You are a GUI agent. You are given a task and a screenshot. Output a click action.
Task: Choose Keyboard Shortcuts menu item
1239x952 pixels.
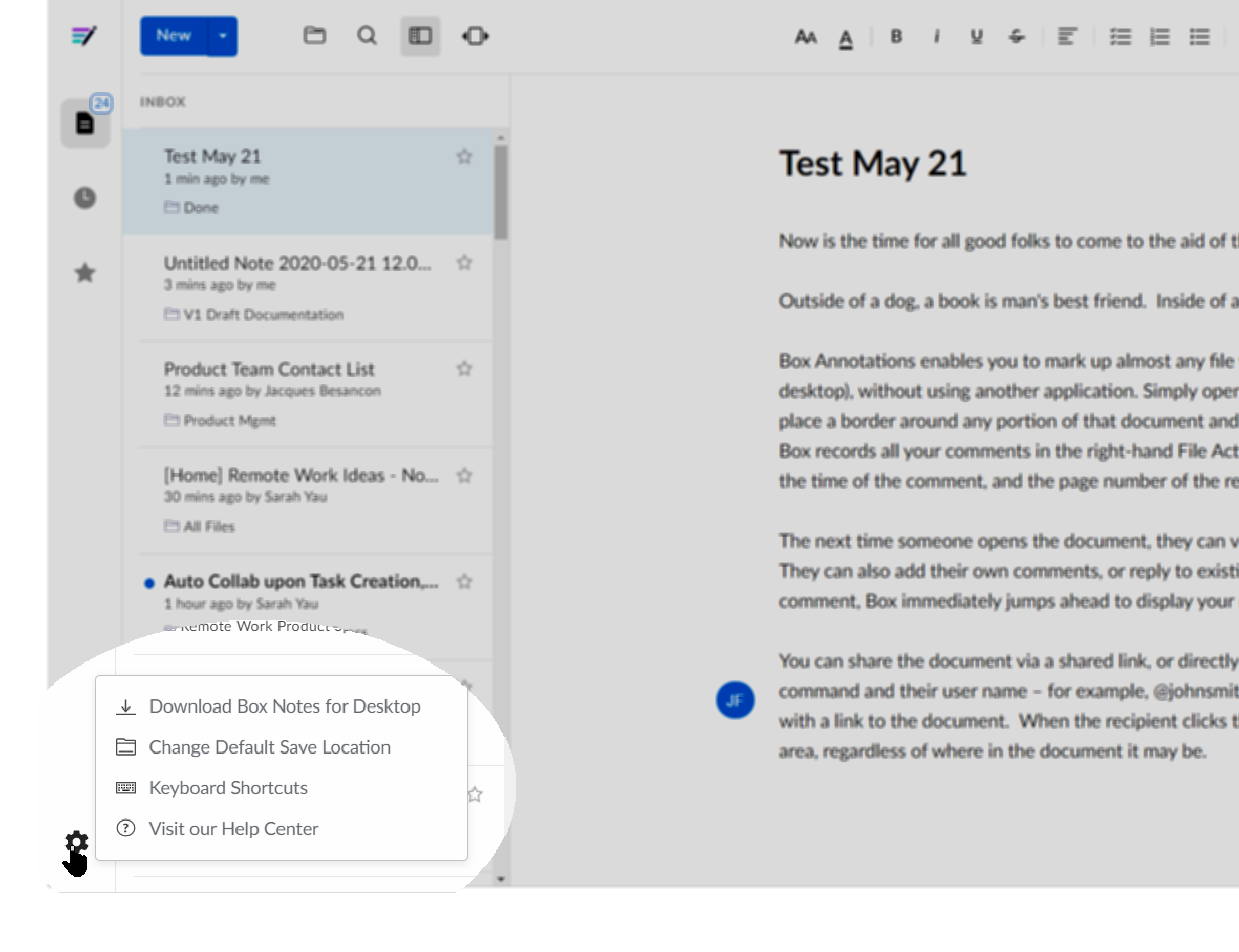click(x=228, y=788)
